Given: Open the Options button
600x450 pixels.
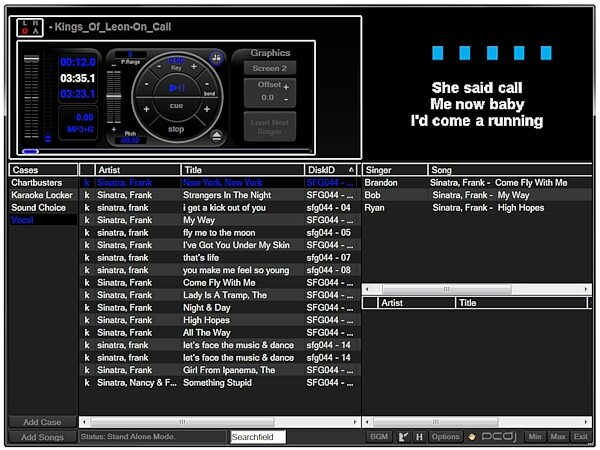Looking at the screenshot, I should point(445,437).
